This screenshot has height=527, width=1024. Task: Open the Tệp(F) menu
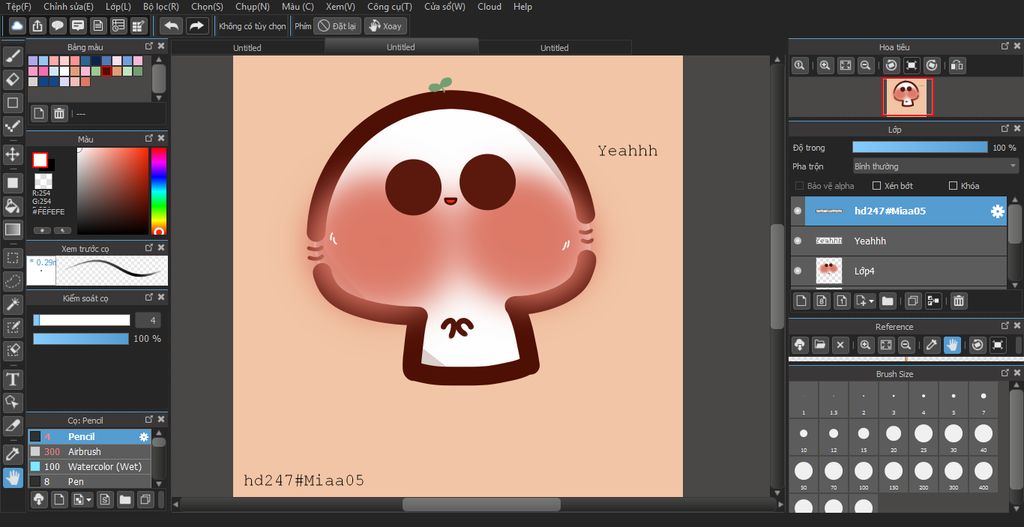tap(18, 7)
